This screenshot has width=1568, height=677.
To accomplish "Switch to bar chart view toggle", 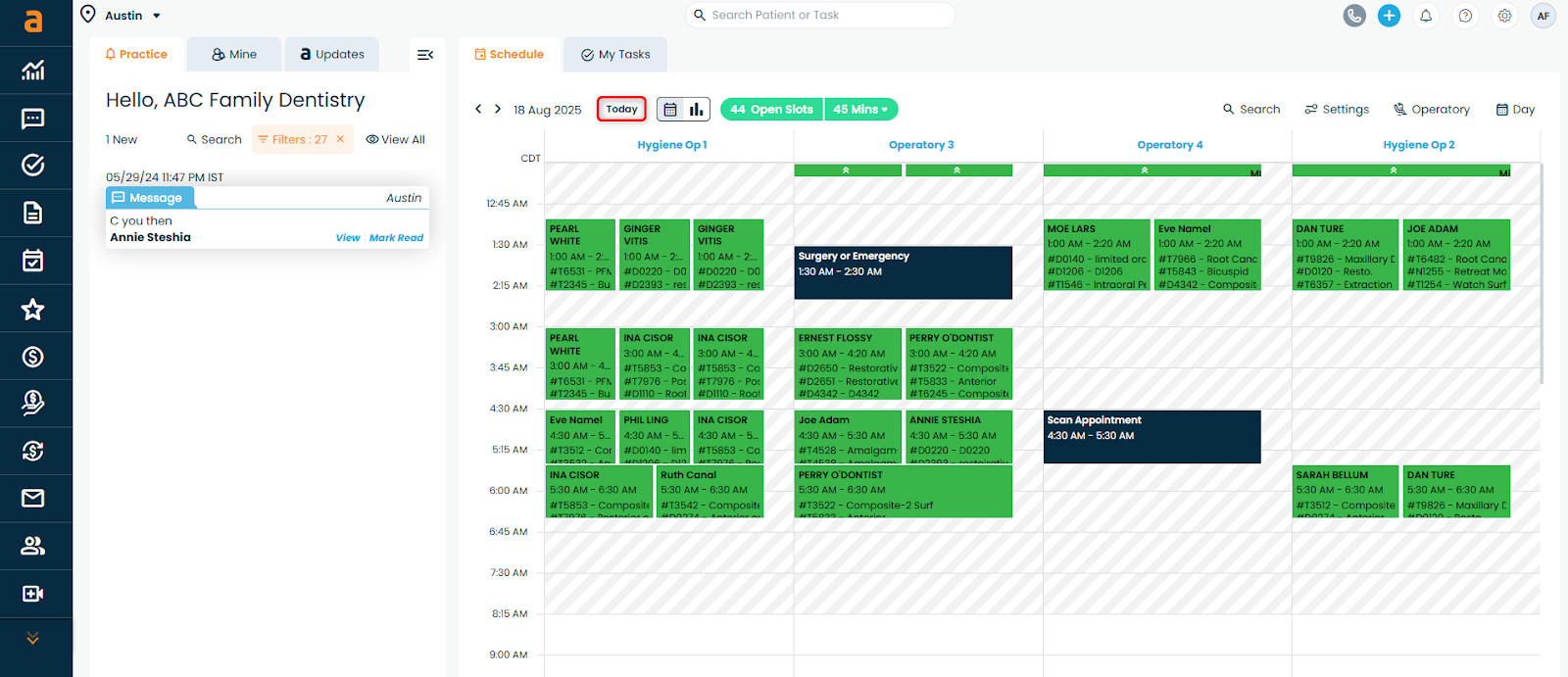I will pyautogui.click(x=696, y=110).
